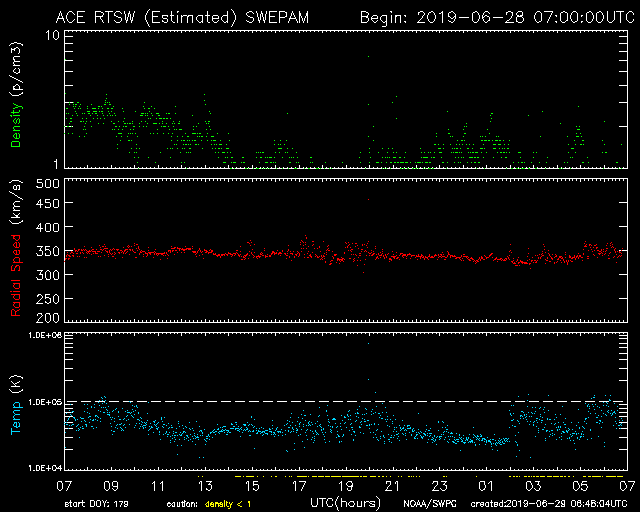Click hour 13 on the time axis
640x512 pixels.
pyautogui.click(x=205, y=484)
